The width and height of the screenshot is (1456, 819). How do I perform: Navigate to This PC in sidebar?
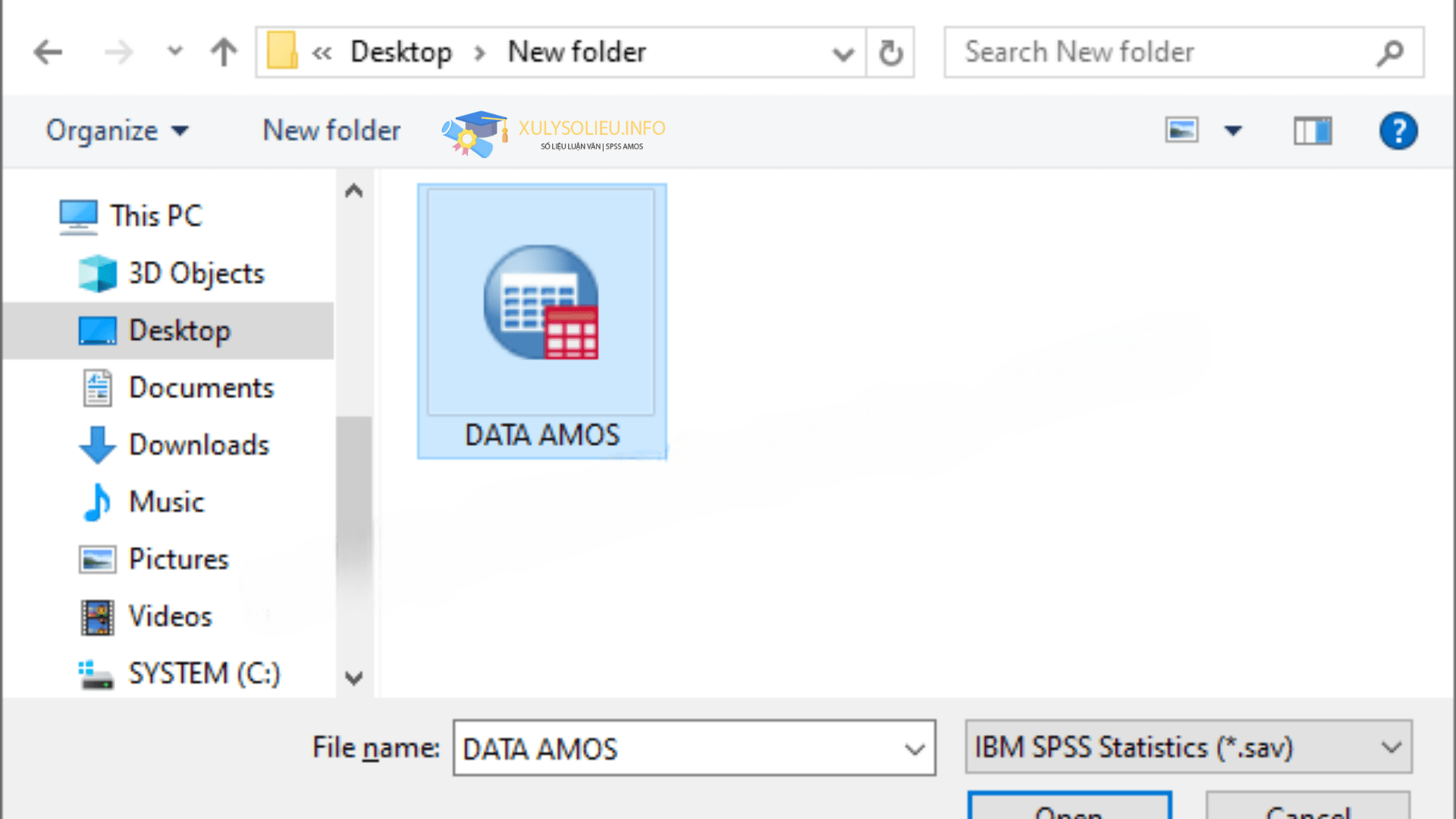coord(155,215)
